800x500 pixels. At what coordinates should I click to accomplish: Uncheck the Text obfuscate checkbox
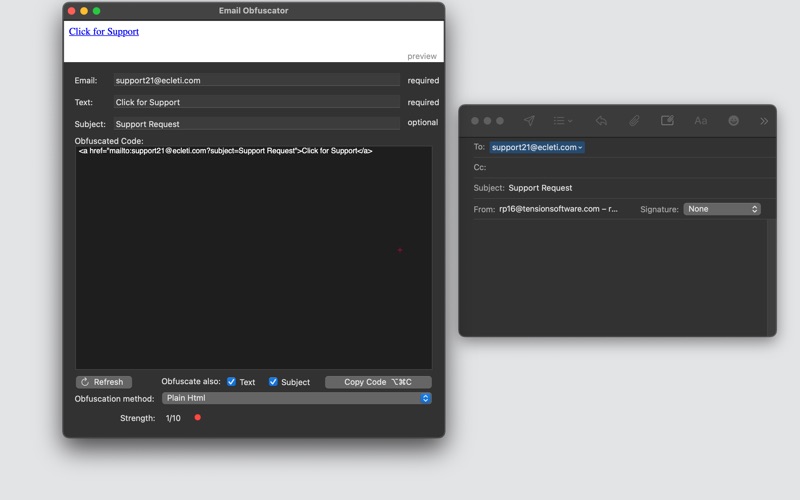(232, 382)
